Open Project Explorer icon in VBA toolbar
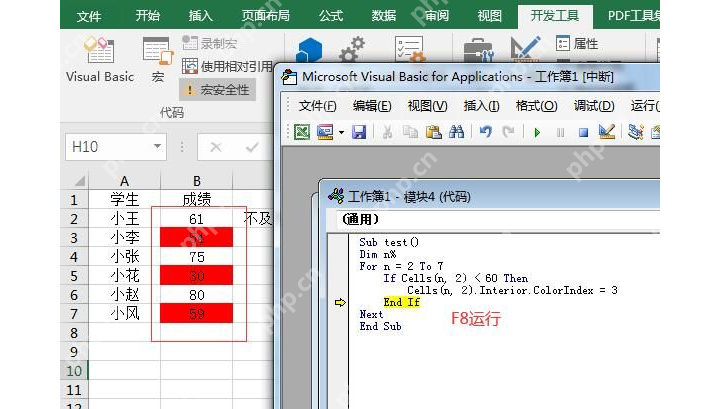The image size is (720, 409). click(x=636, y=132)
